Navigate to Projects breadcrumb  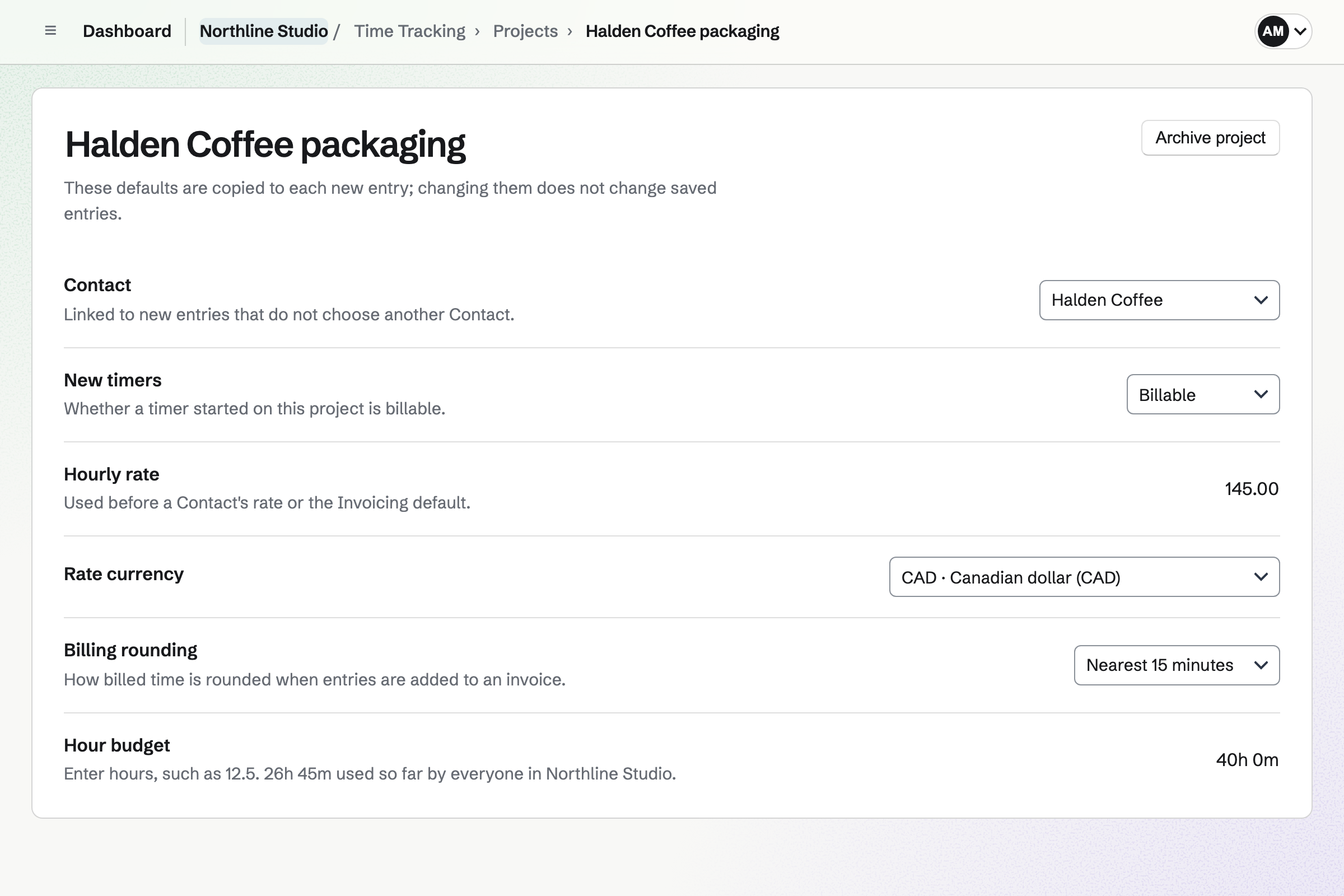[525, 31]
